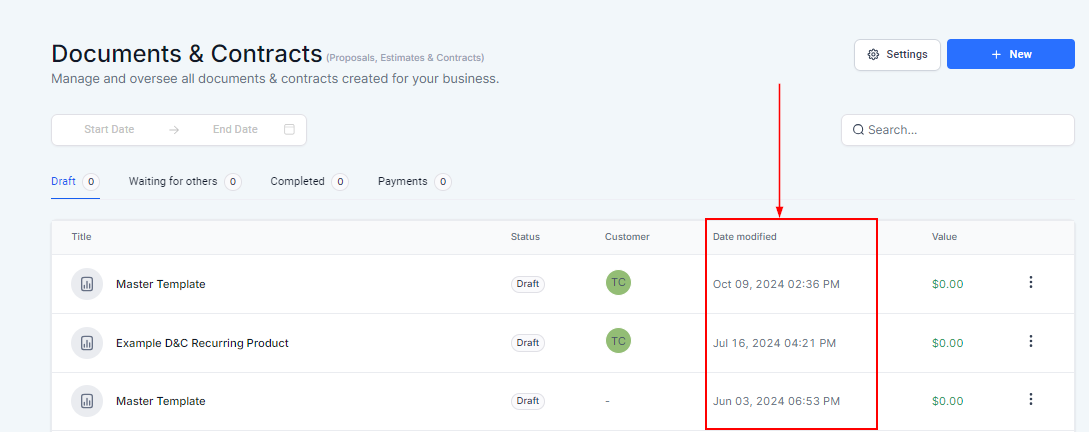Open Master Template modified Jun 03, 2024

click(x=160, y=401)
